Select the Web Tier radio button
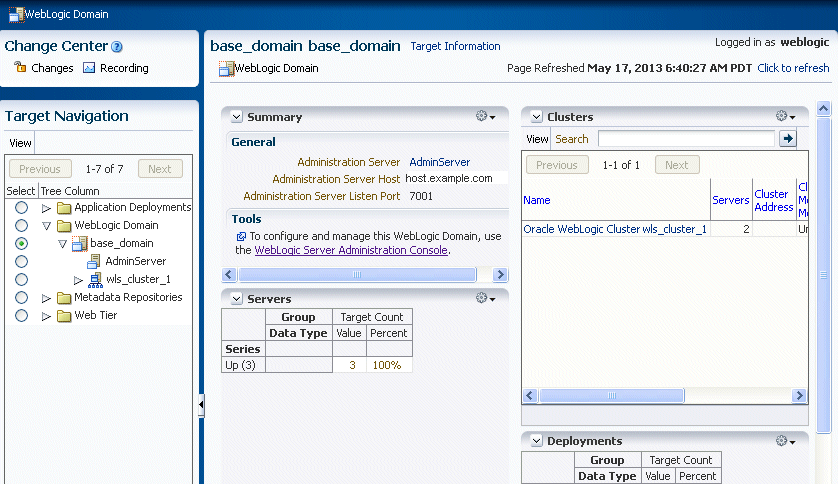The width and height of the screenshot is (838, 484). coord(21,316)
